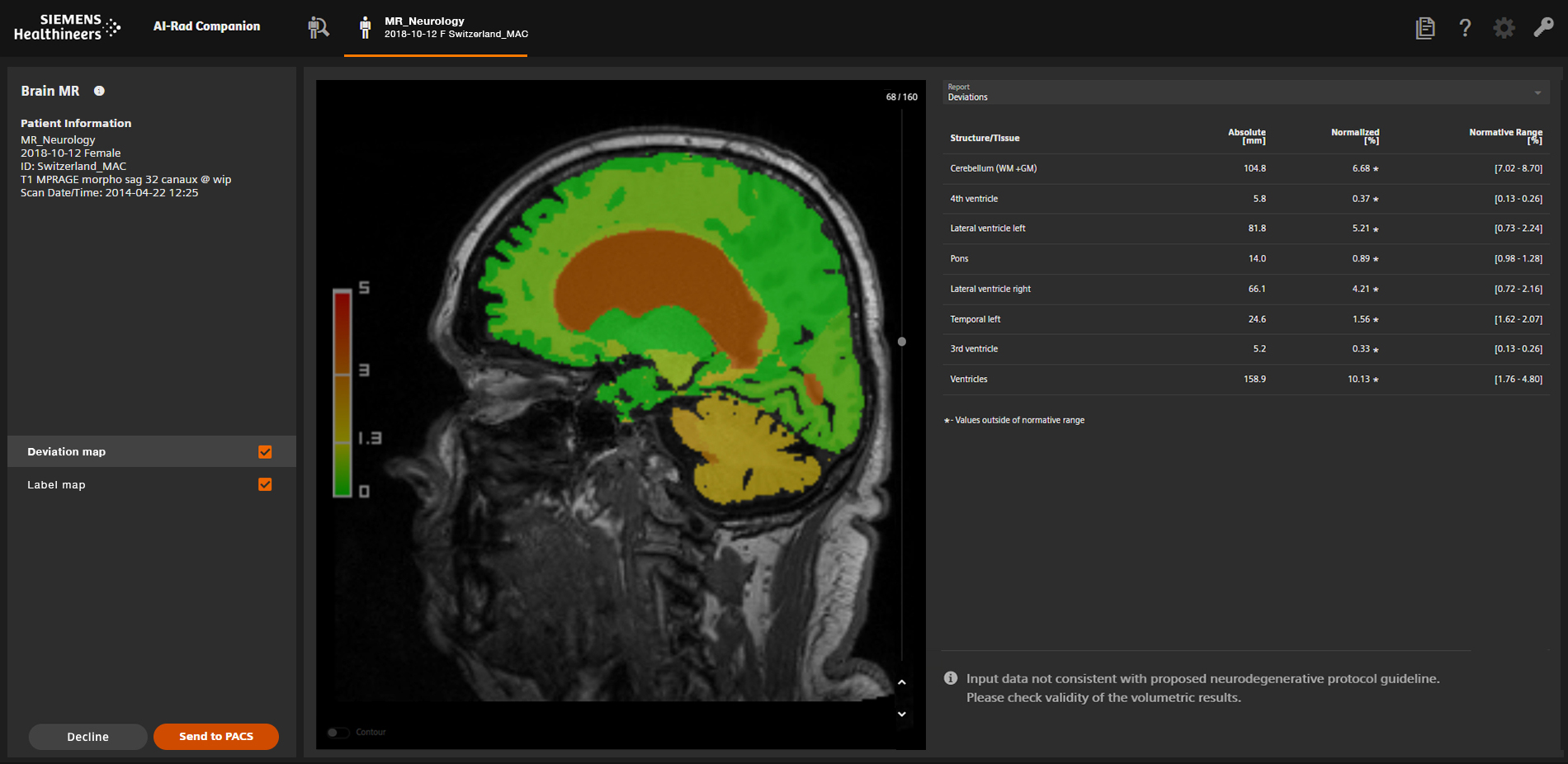This screenshot has height=764, width=1568.
Task: Click the key login icon
Action: click(1543, 27)
